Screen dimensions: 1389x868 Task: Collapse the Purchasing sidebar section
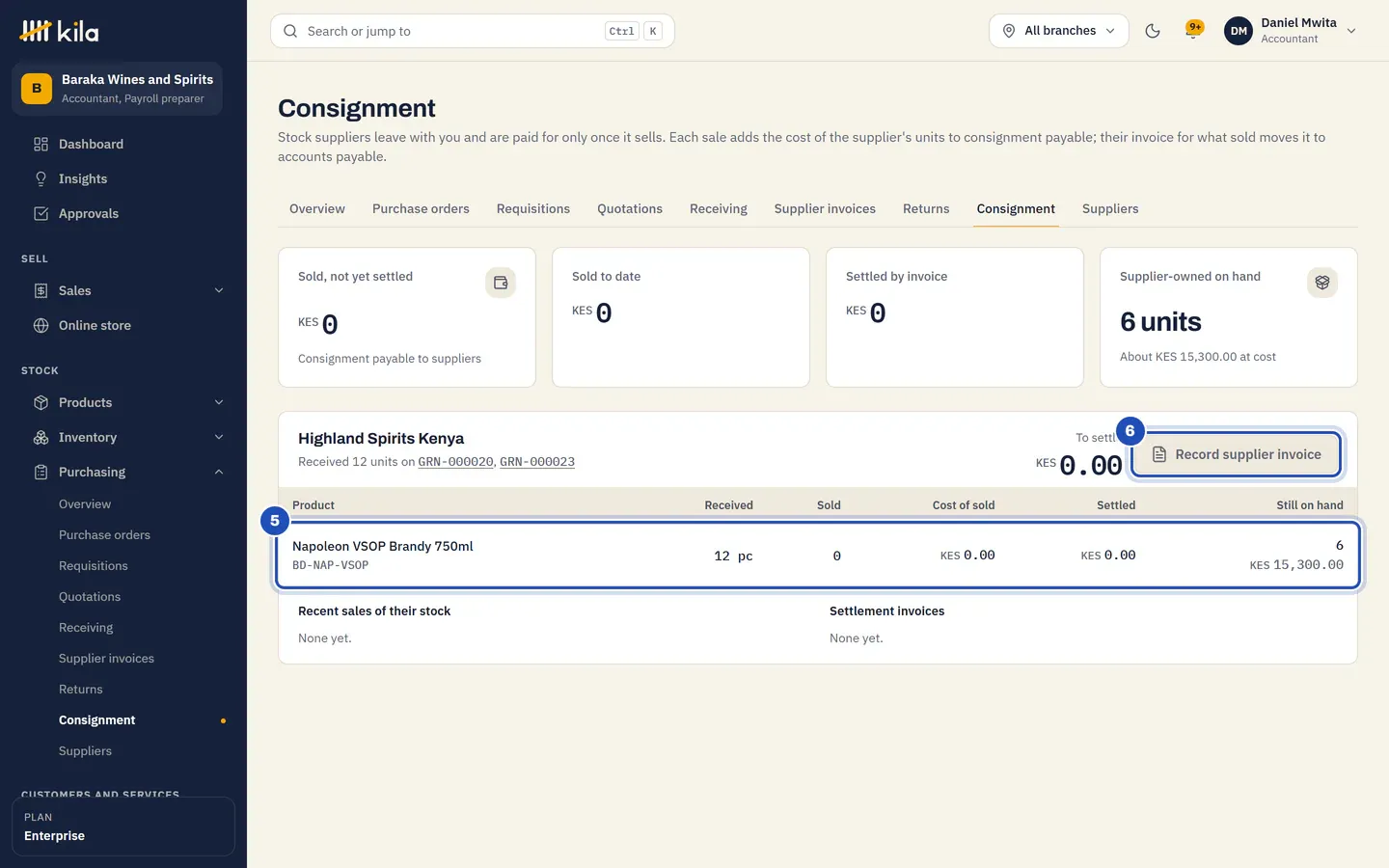coord(219,472)
